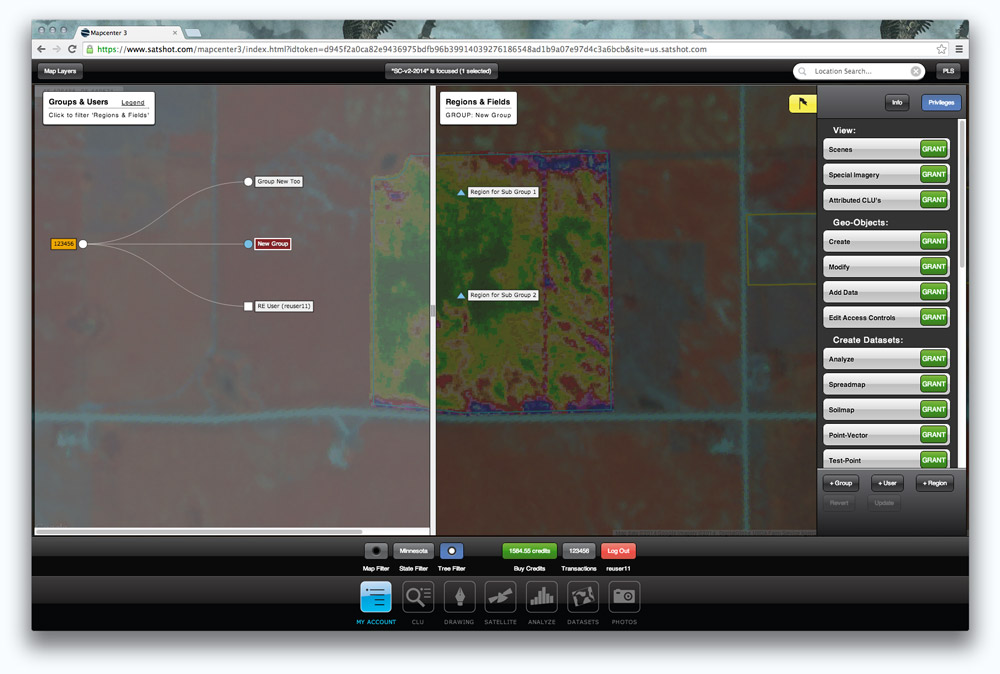Open the Analyze chart tool
The width and height of the screenshot is (1000, 674).
pyautogui.click(x=541, y=597)
